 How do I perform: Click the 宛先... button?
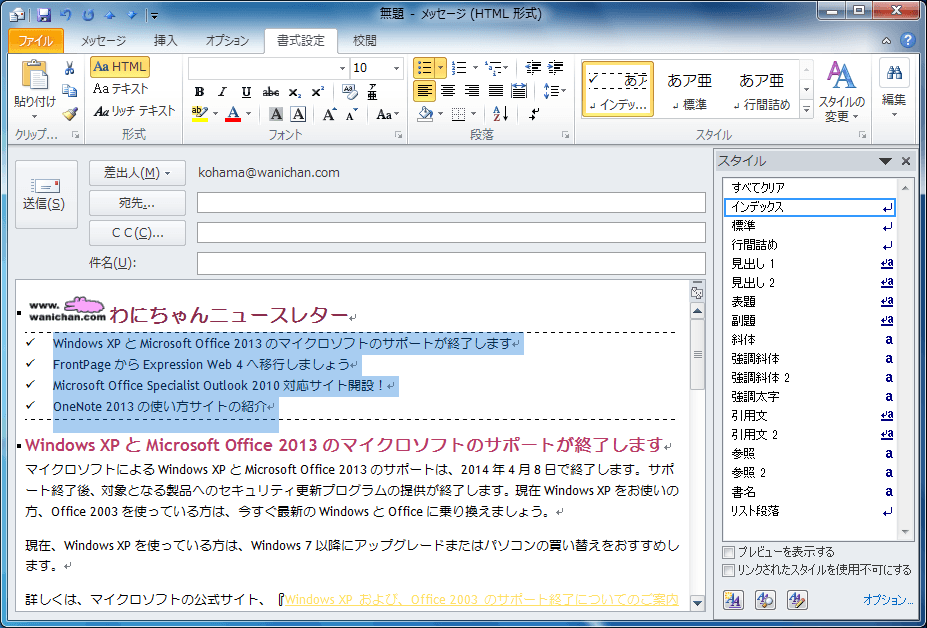coord(137,203)
